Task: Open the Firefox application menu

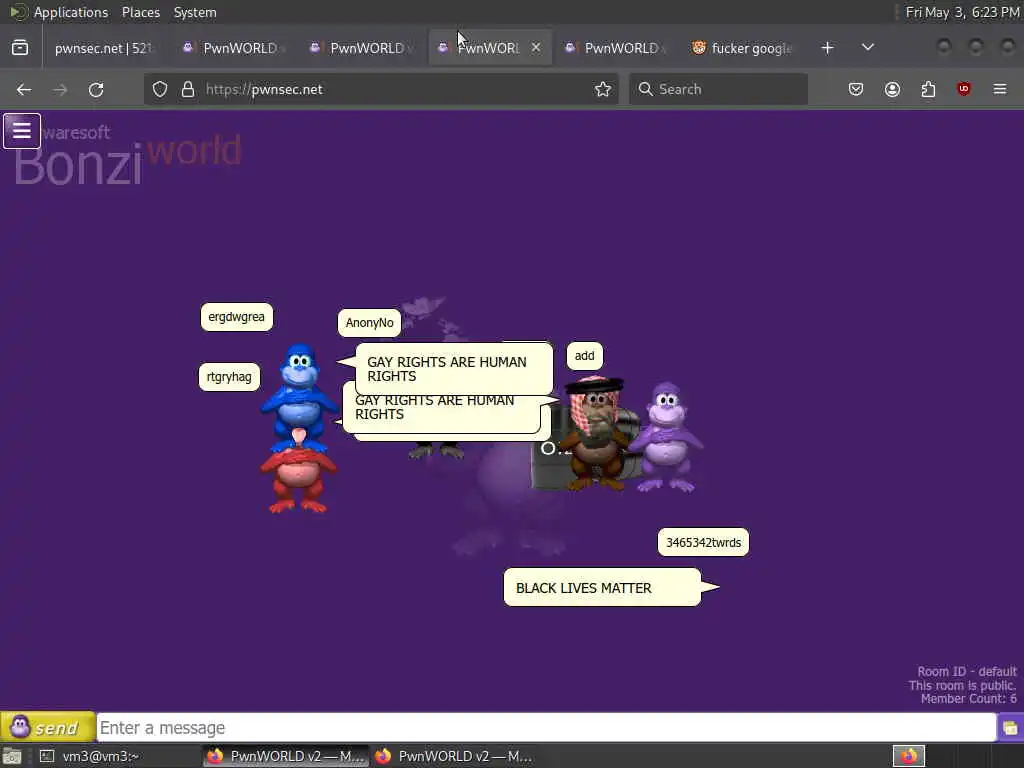Action: (1000, 89)
